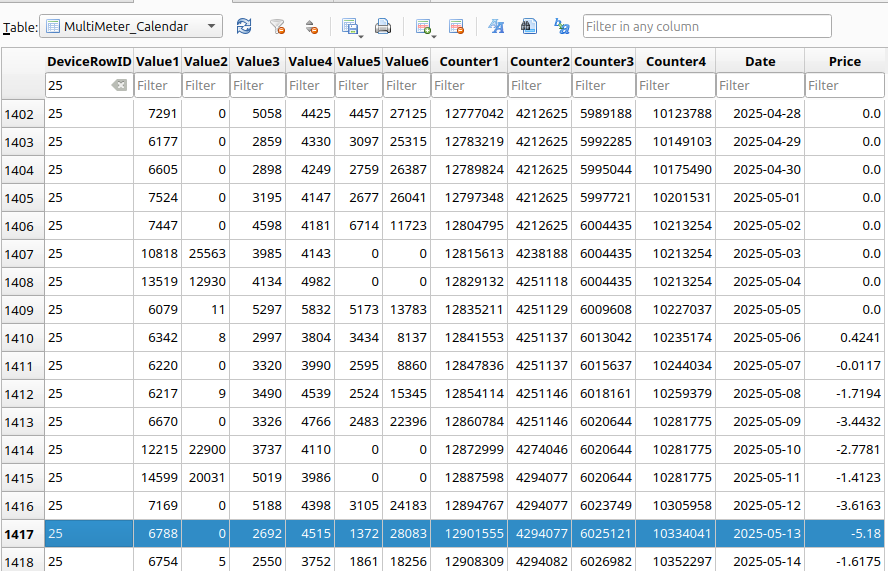Select Value6 cell 28083
The image size is (888, 571).
pyautogui.click(x=407, y=534)
